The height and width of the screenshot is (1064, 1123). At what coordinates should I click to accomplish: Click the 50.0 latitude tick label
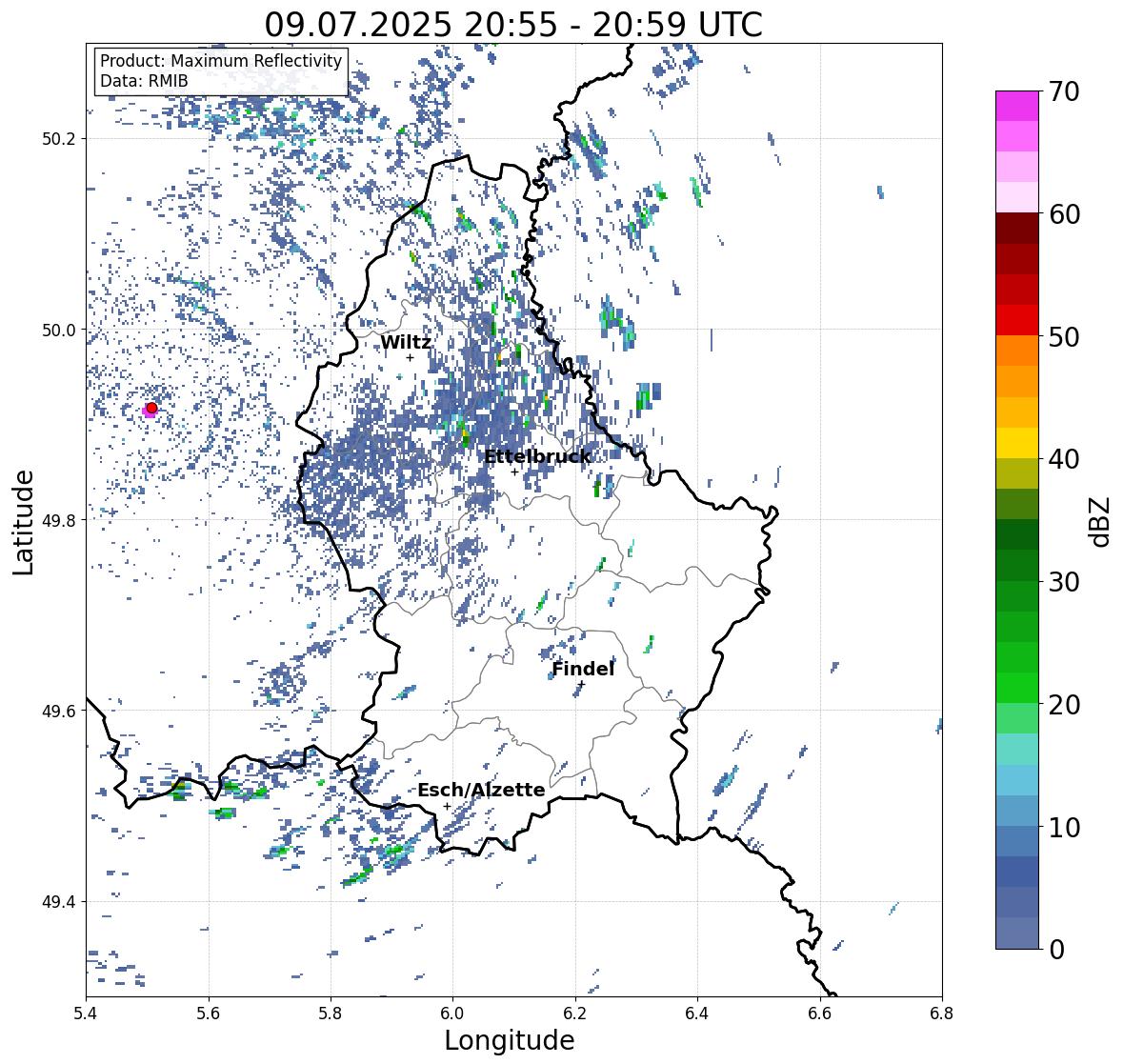click(x=59, y=331)
